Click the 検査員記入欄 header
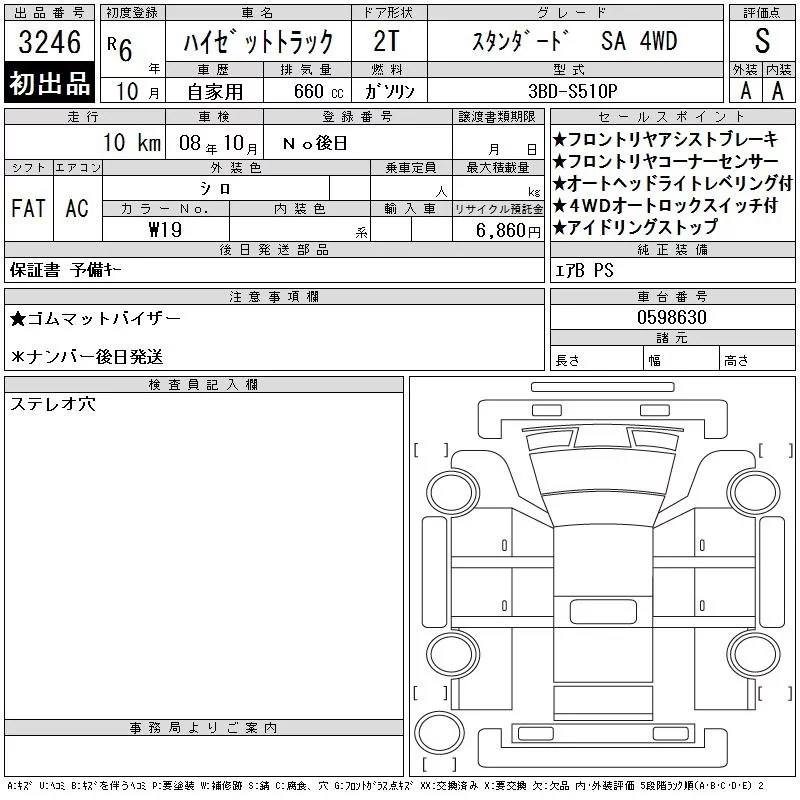 (204, 384)
